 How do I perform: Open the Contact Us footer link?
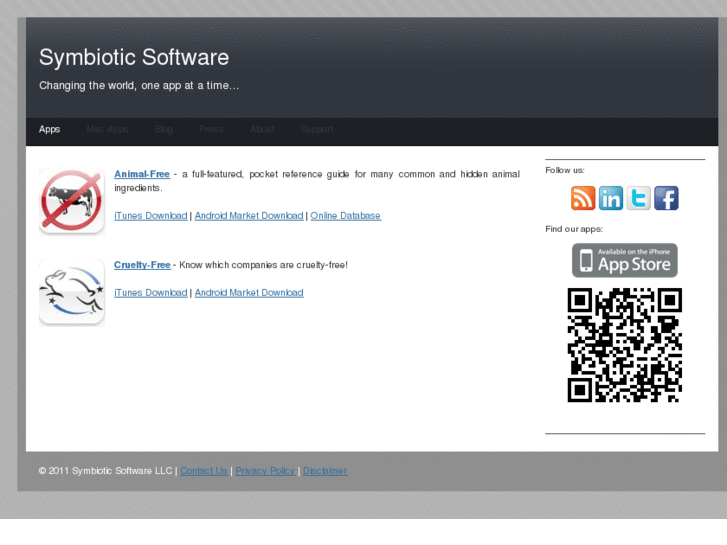click(x=204, y=471)
